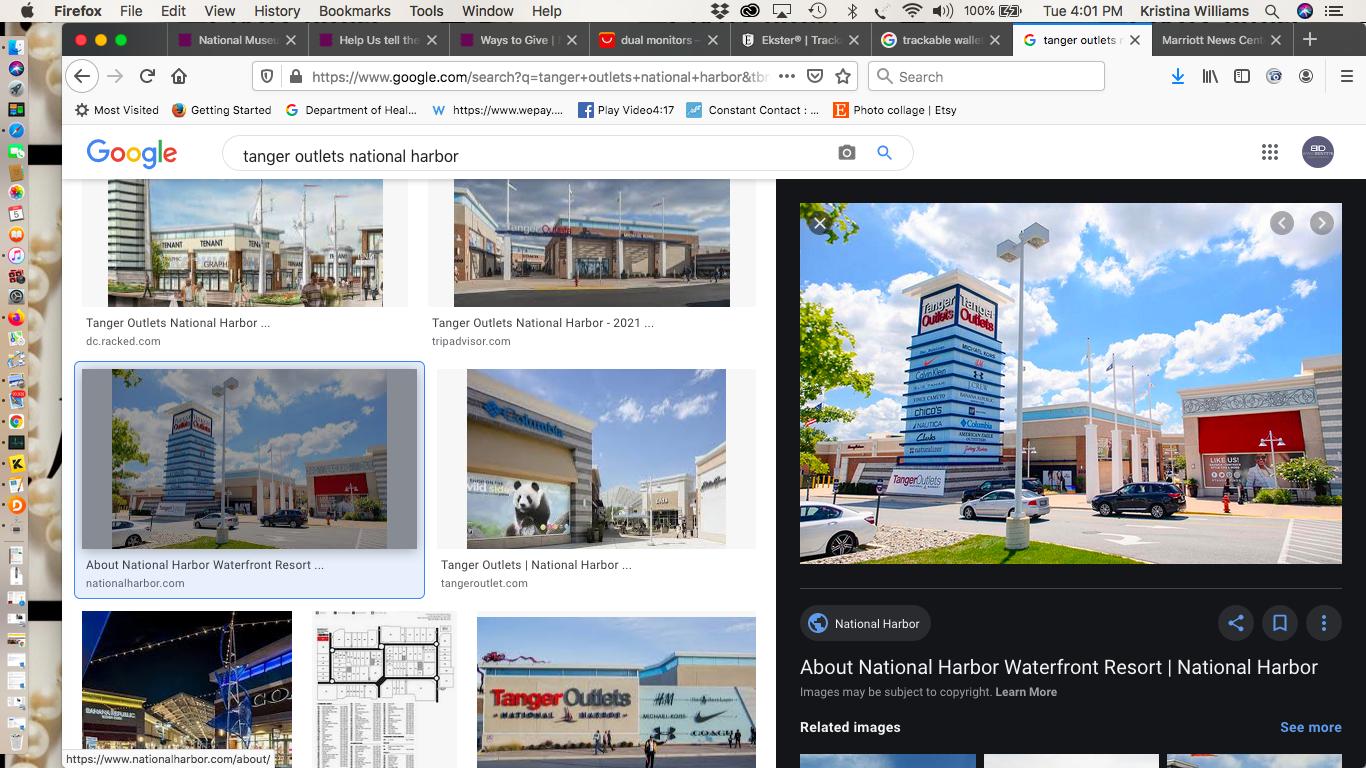Image resolution: width=1366 pixels, height=768 pixels.
Task: Open the Firefox home page
Action: [179, 76]
